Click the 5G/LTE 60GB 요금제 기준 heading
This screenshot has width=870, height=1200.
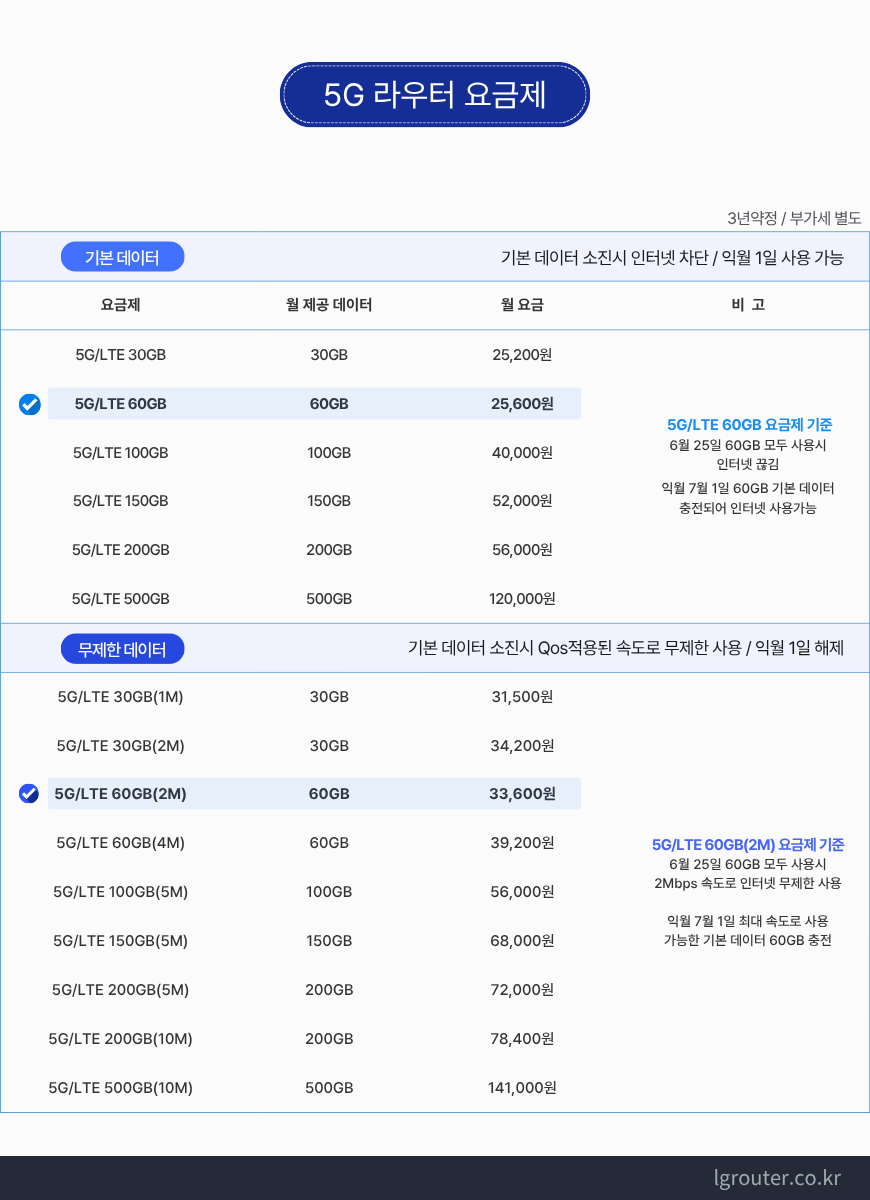pyautogui.click(x=749, y=425)
